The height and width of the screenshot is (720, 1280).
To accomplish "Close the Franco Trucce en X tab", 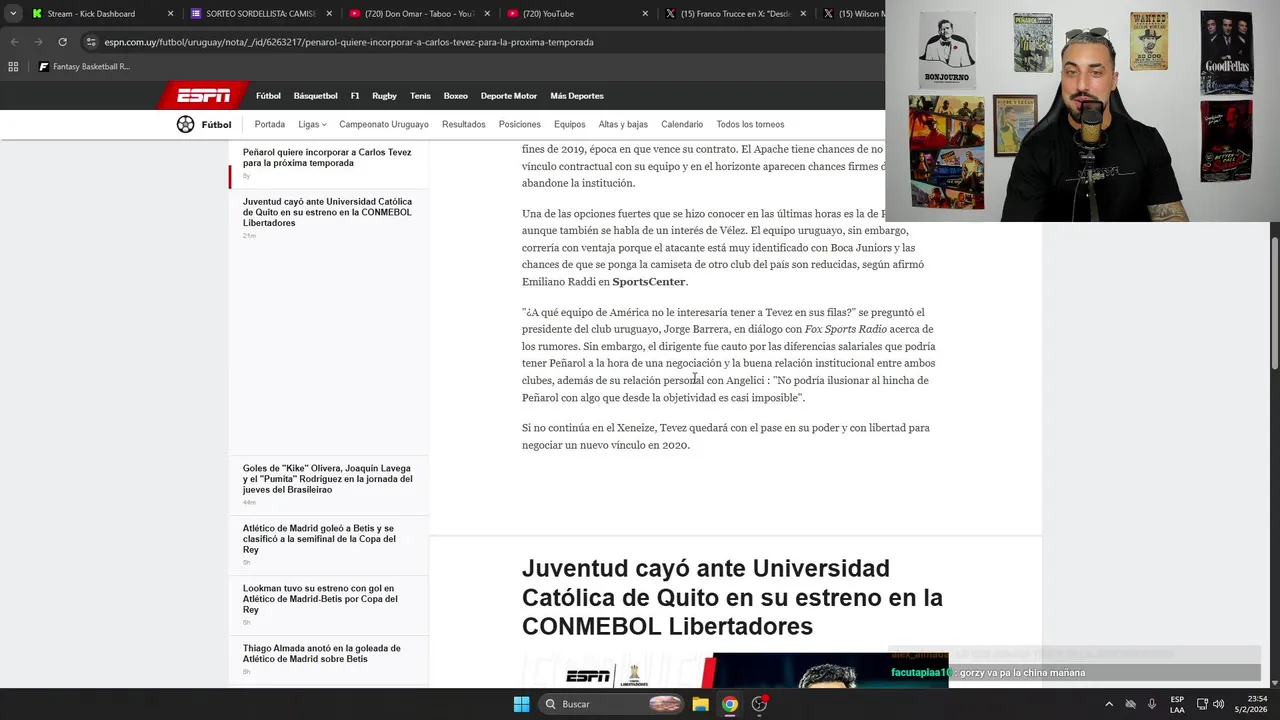I will click(x=803, y=14).
